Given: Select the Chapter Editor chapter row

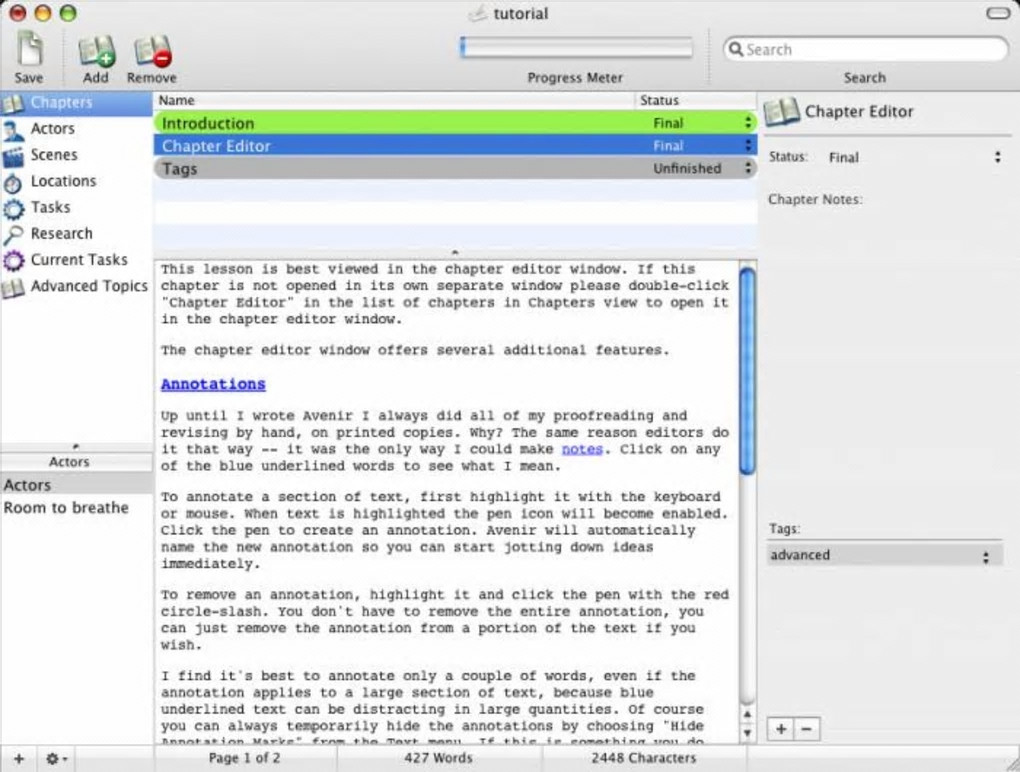Looking at the screenshot, I should click(455, 145).
